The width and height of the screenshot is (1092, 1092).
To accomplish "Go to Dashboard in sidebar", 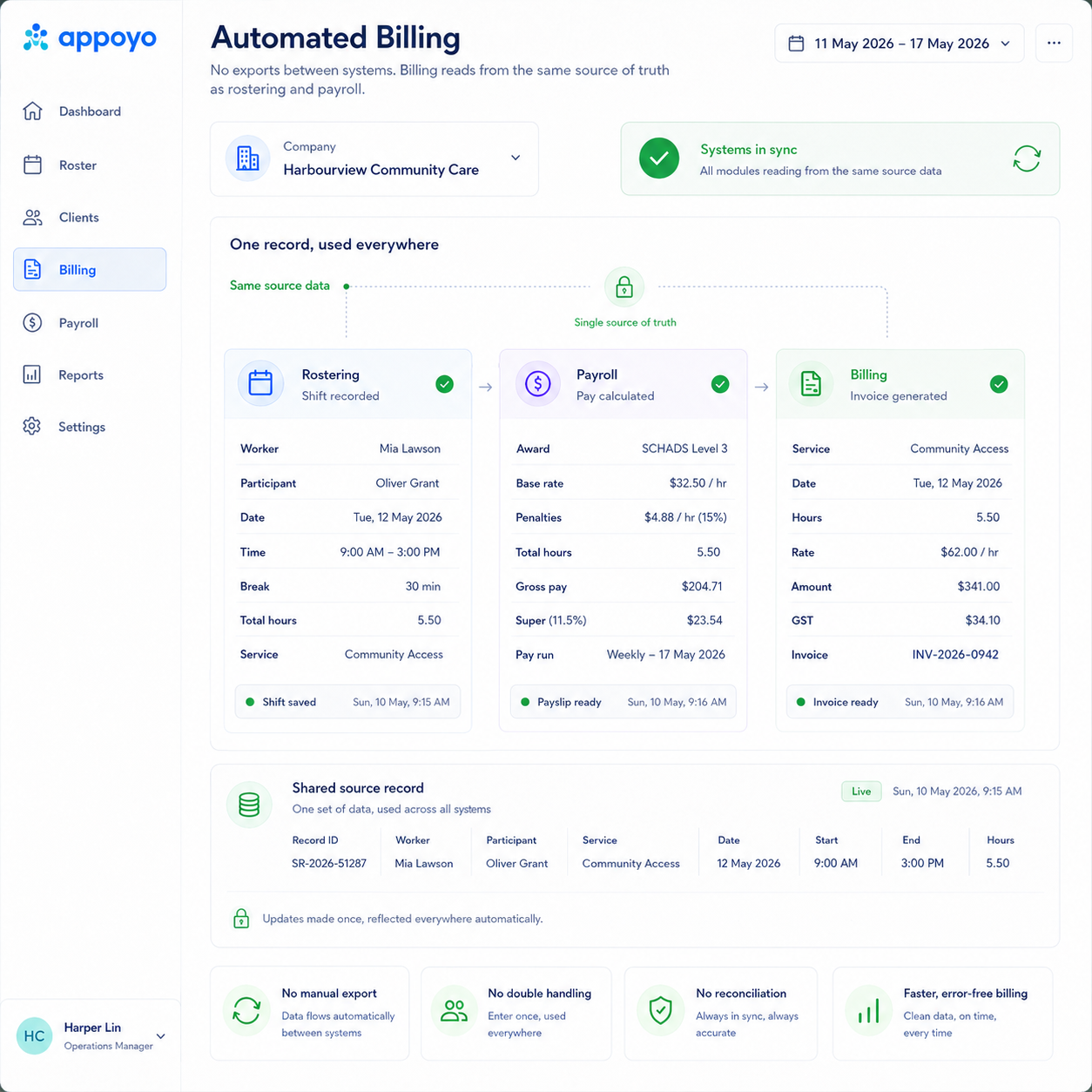I will point(90,111).
